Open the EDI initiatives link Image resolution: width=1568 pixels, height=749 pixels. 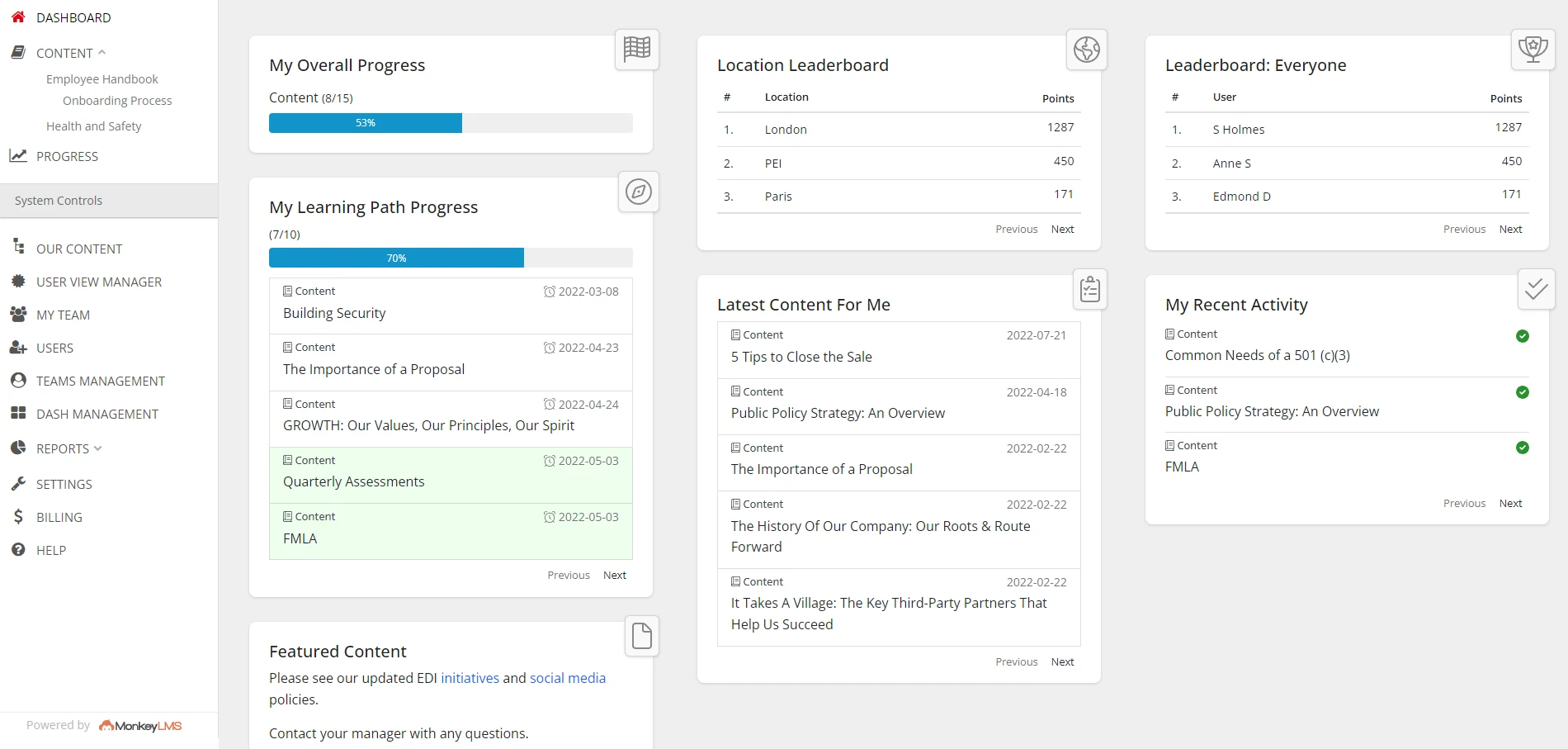pyautogui.click(x=470, y=678)
